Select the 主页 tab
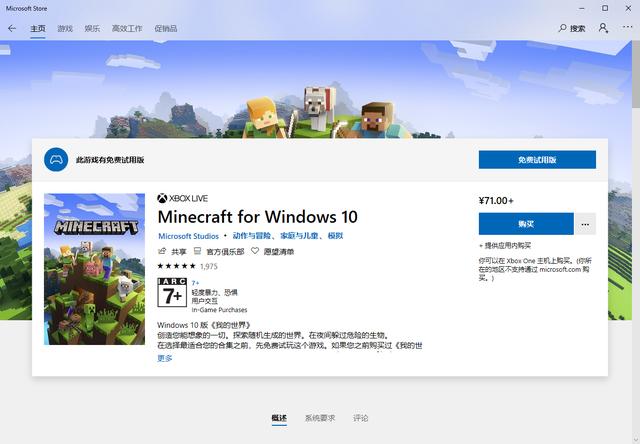The height and width of the screenshot is (444, 640). (38, 29)
